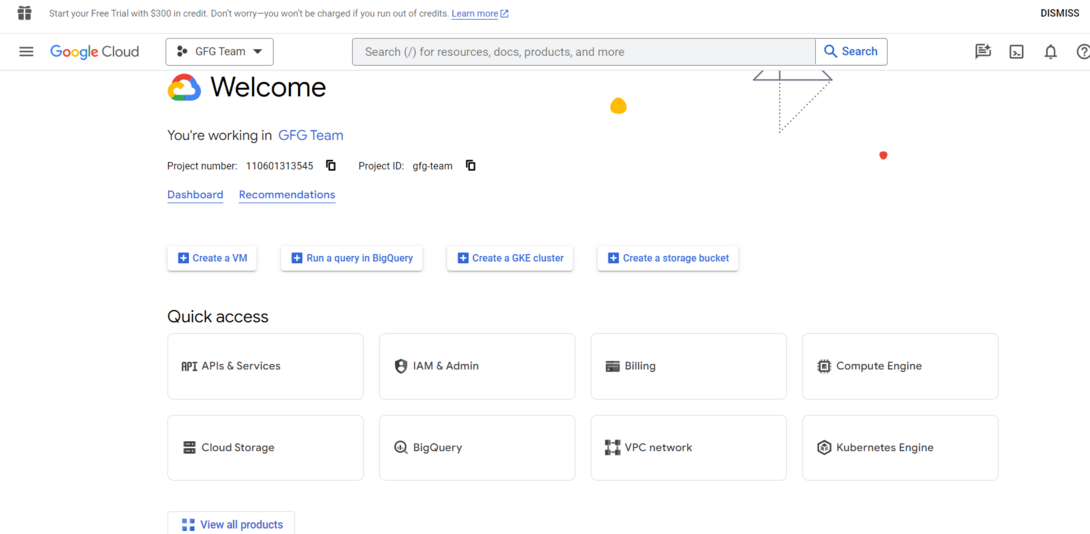Open the notifications bell

click(1050, 51)
